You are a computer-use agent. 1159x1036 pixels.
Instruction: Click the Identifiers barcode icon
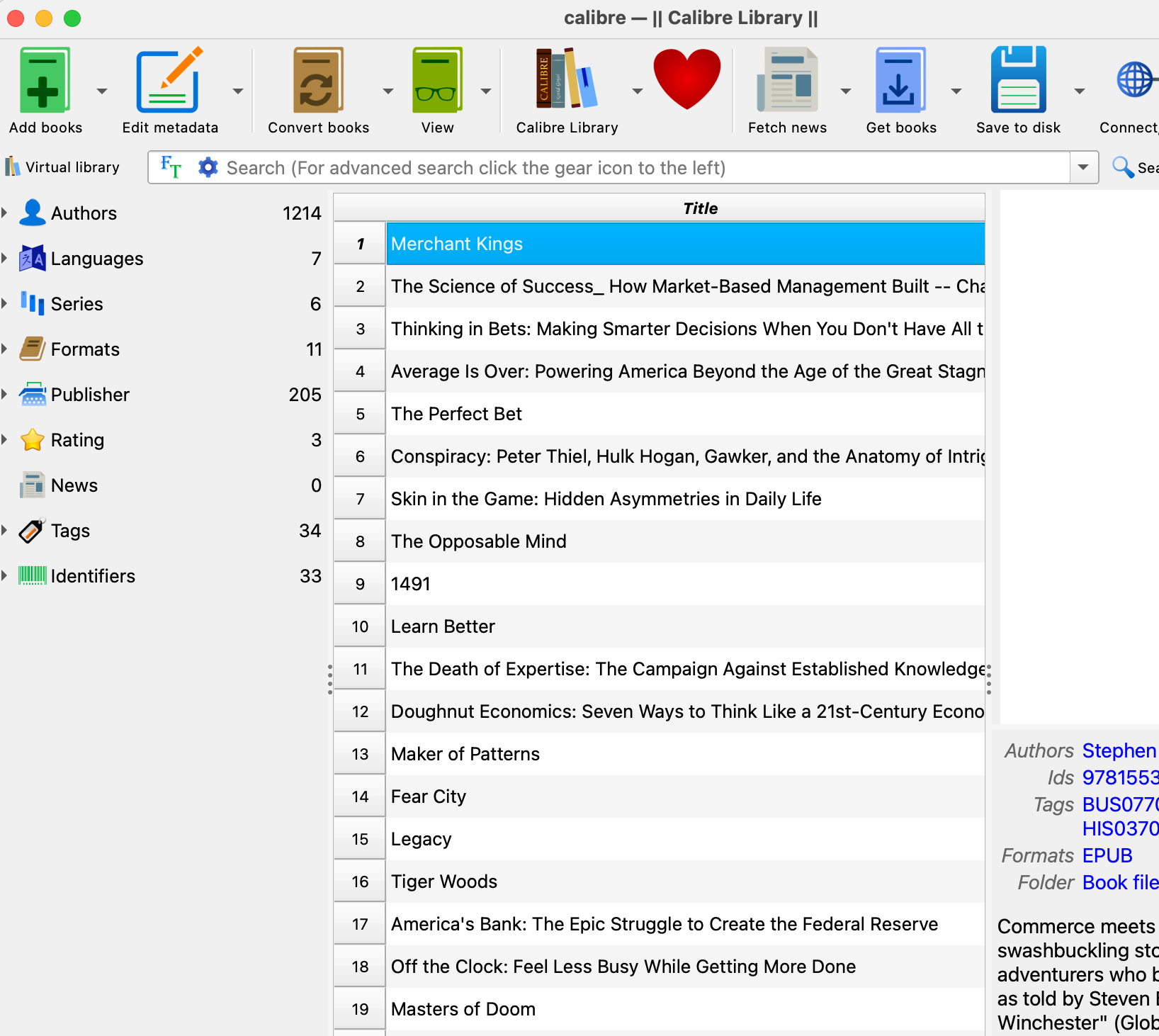(x=33, y=575)
